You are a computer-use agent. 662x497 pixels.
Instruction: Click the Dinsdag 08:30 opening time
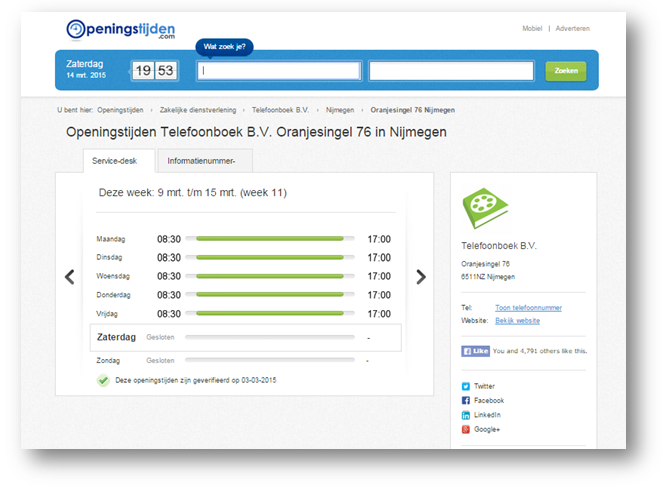(x=169, y=258)
